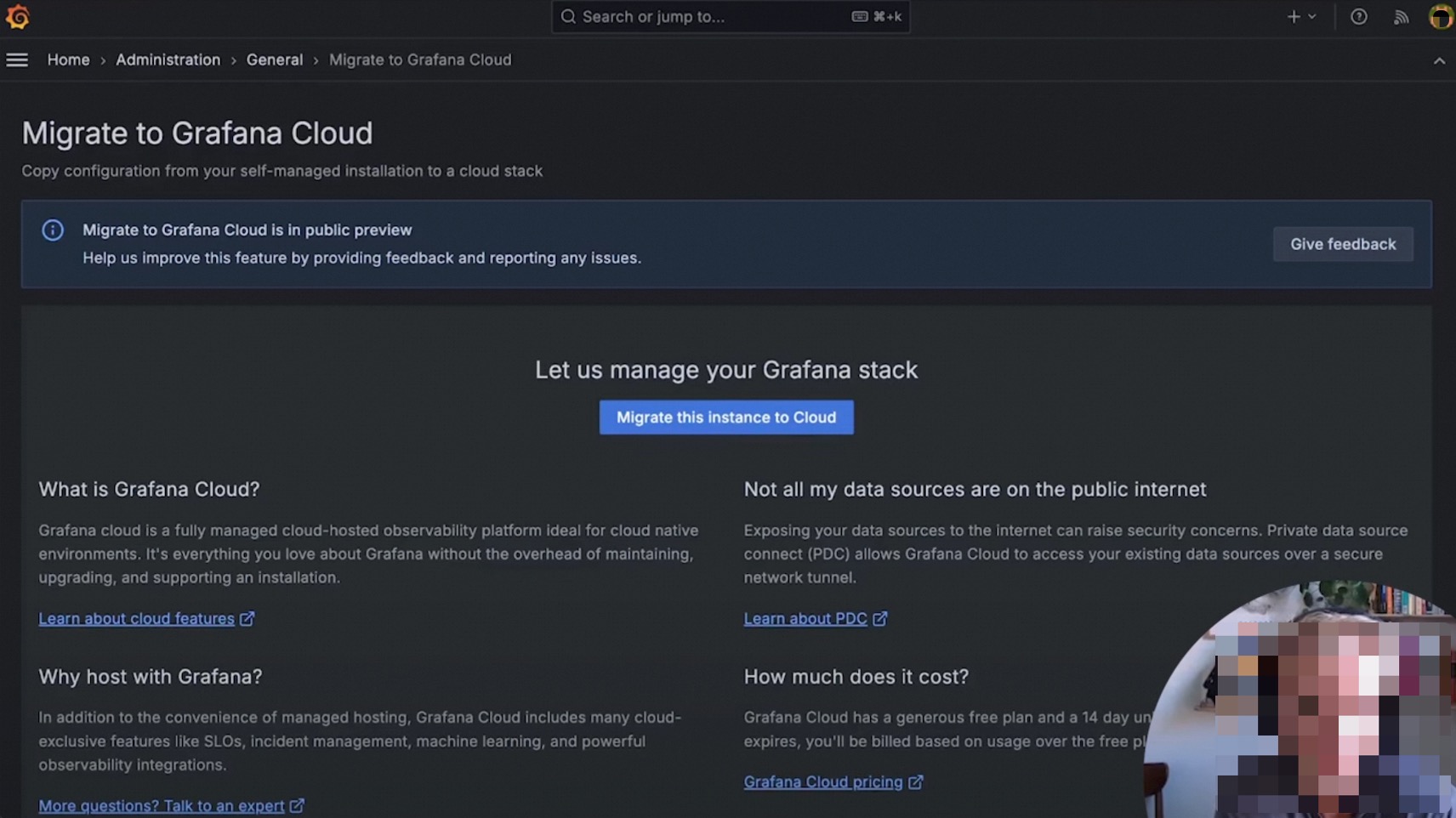Click Migrate this instance to Cloud
The width and height of the screenshot is (1456, 818).
[726, 418]
